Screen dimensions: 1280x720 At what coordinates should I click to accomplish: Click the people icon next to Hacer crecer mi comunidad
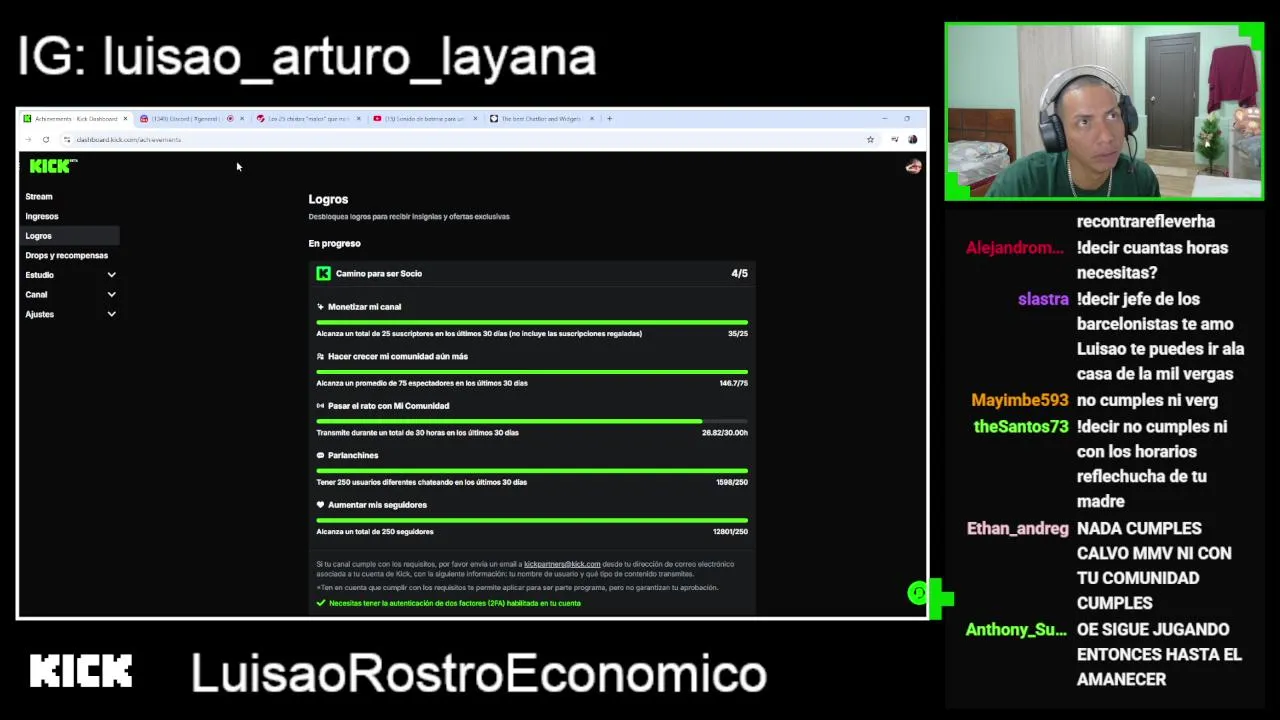[320, 356]
